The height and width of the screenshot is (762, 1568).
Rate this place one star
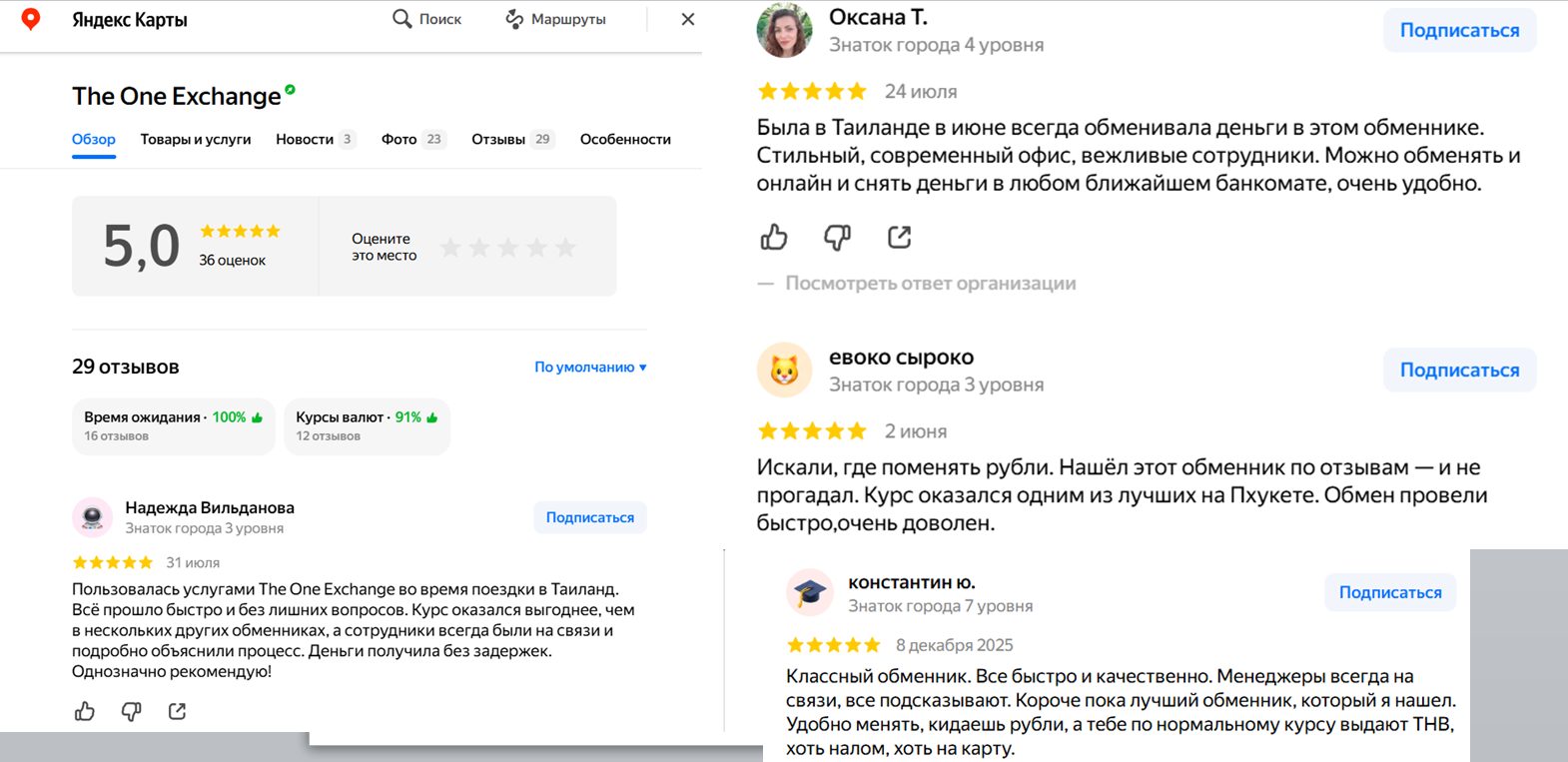point(450,247)
